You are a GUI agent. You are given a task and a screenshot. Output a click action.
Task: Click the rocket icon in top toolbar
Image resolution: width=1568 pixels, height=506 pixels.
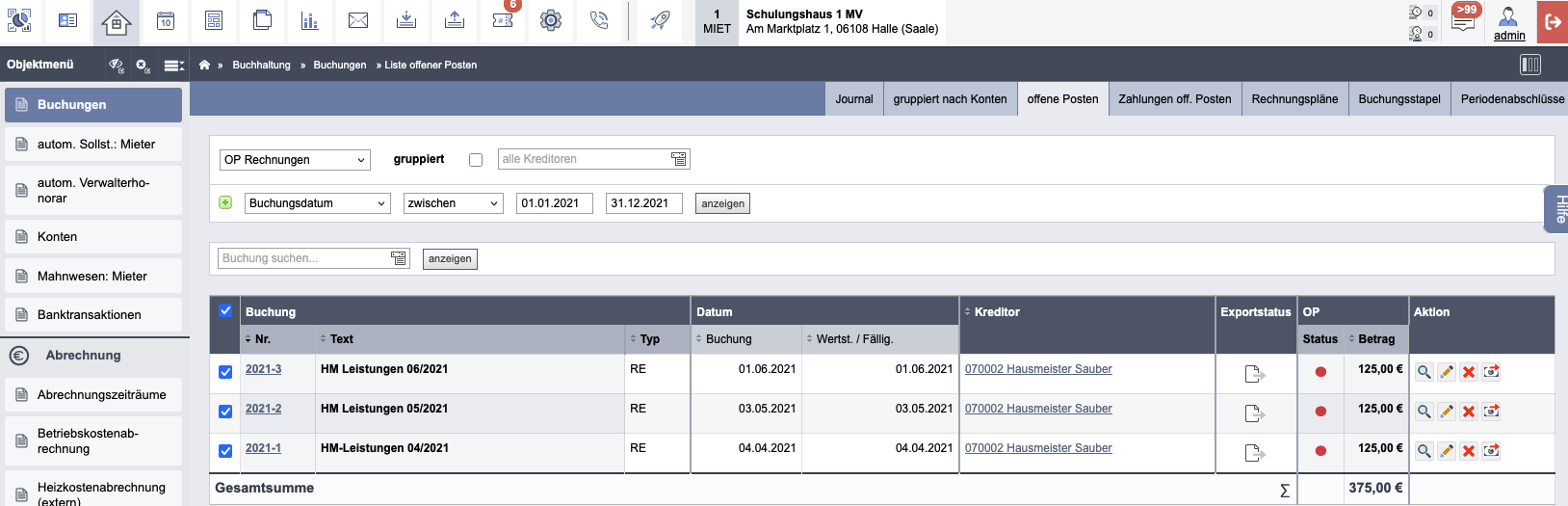click(660, 21)
